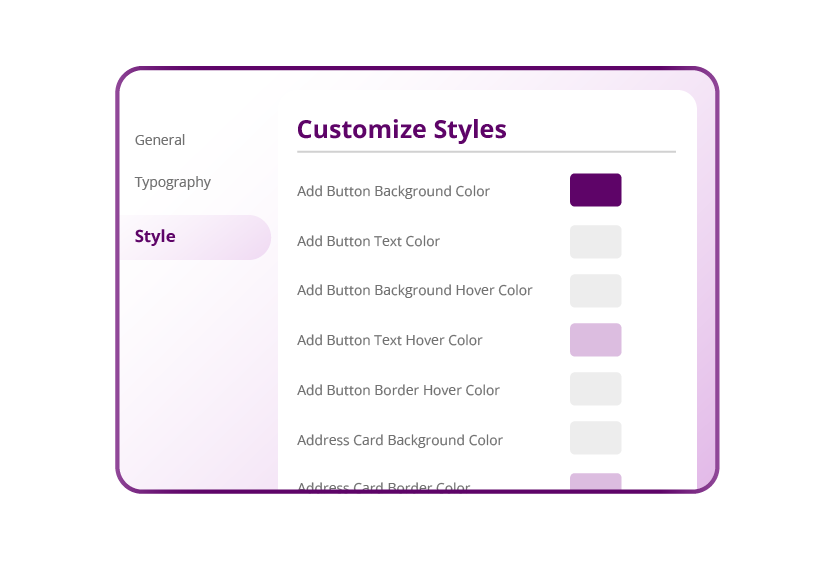Click the Customize Styles heading
Image resolution: width=834 pixels, height=563 pixels.
[401, 129]
